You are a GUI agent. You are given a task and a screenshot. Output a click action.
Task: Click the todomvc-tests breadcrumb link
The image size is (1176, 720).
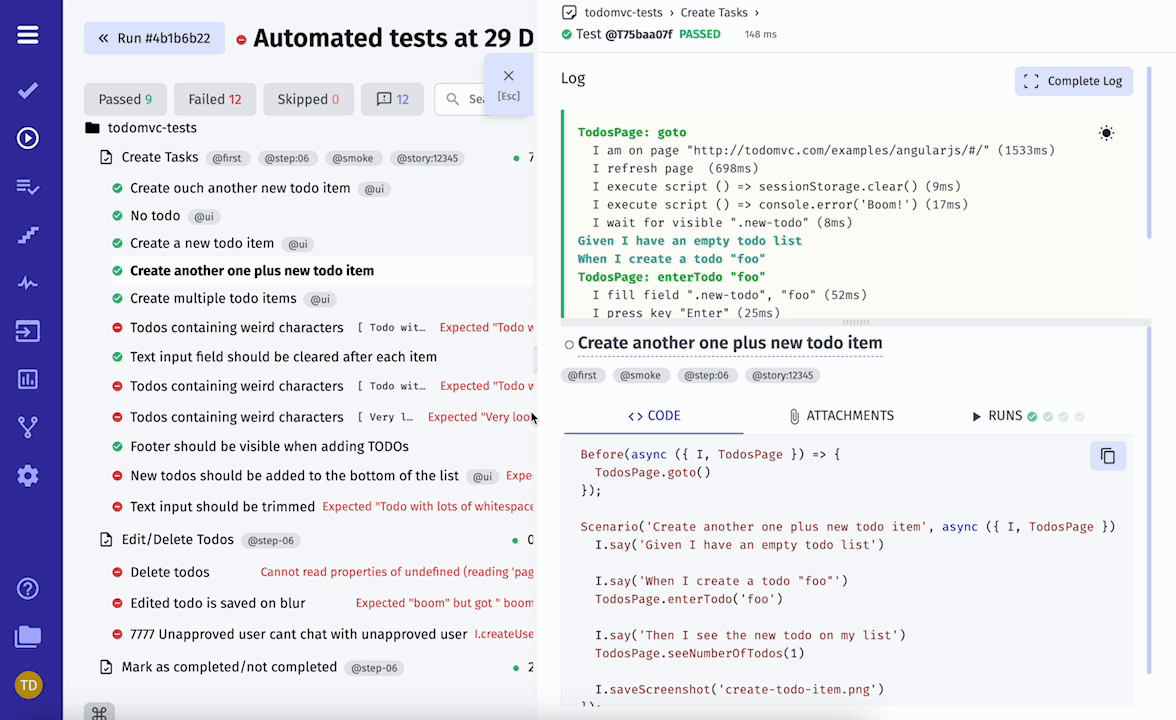tap(623, 13)
